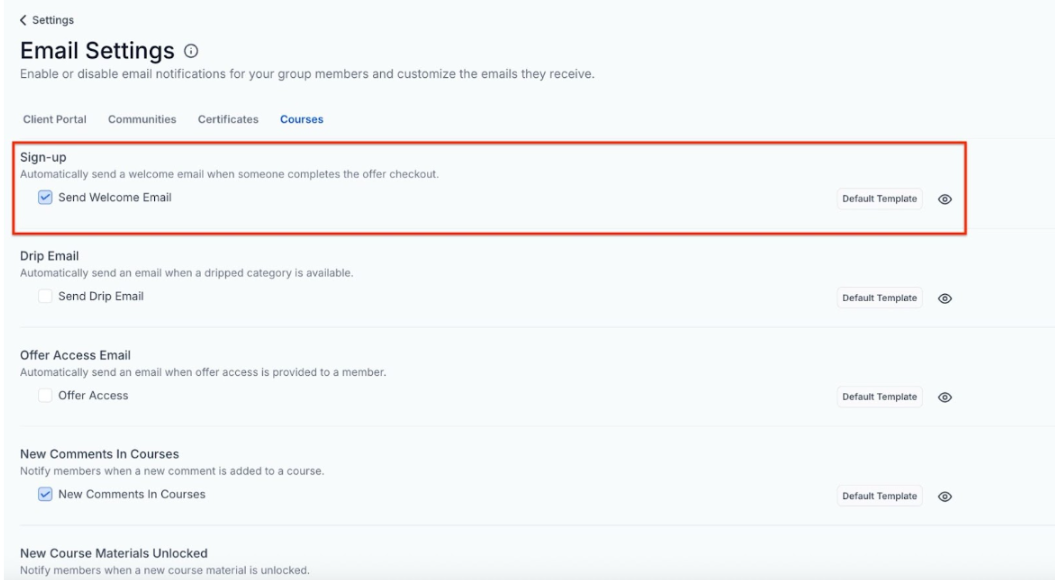Open Default Template for New Comments In Courses
The image size is (1055, 580).
pos(879,496)
